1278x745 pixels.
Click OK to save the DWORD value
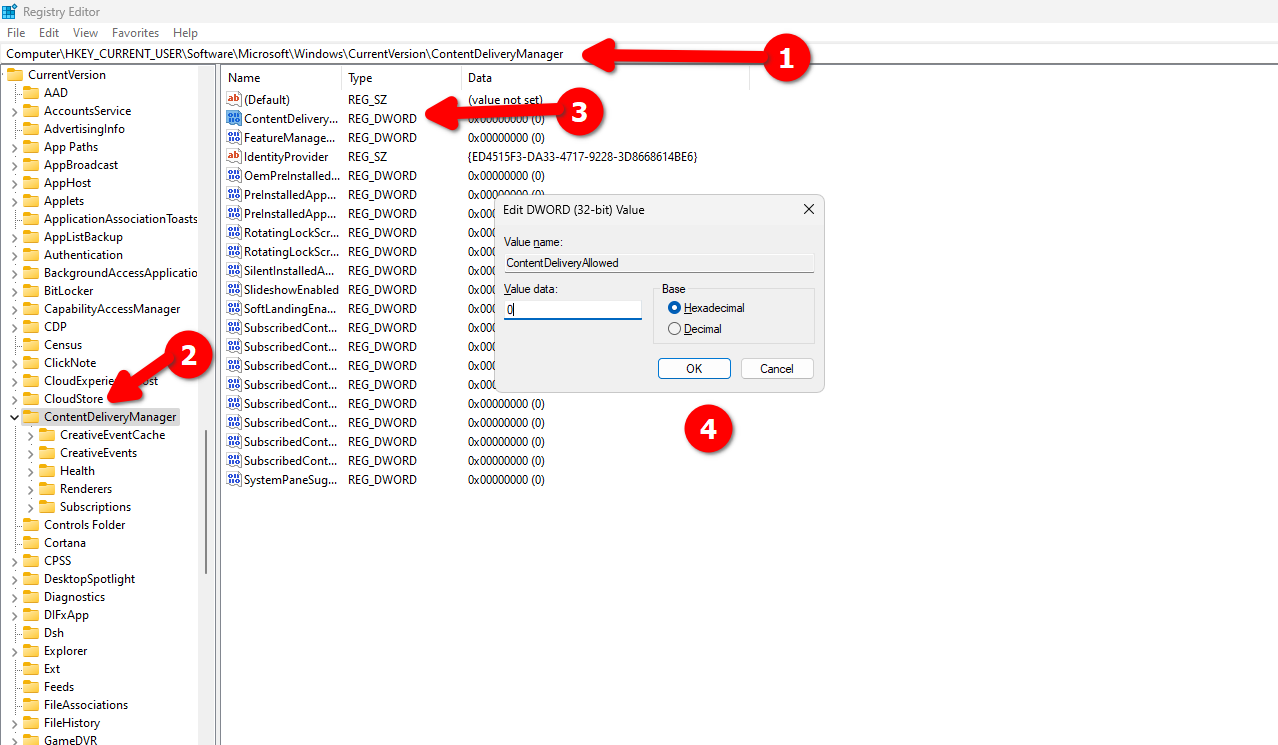693,368
